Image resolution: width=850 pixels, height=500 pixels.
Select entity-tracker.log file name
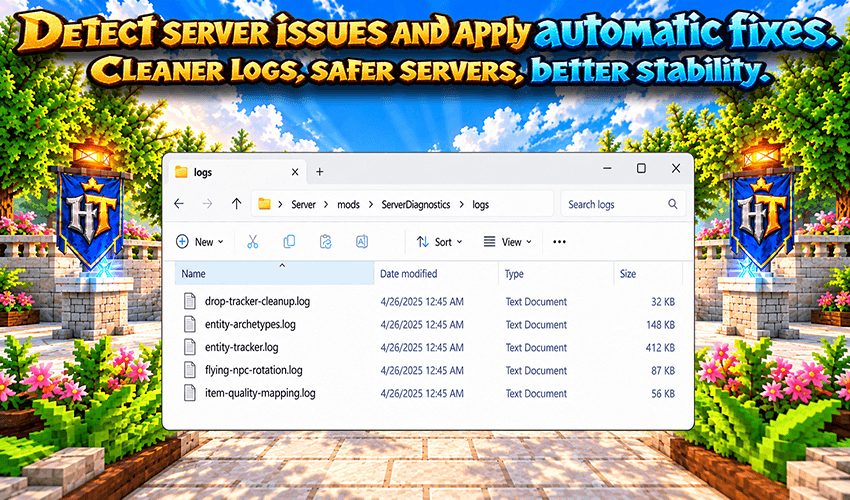(242, 347)
